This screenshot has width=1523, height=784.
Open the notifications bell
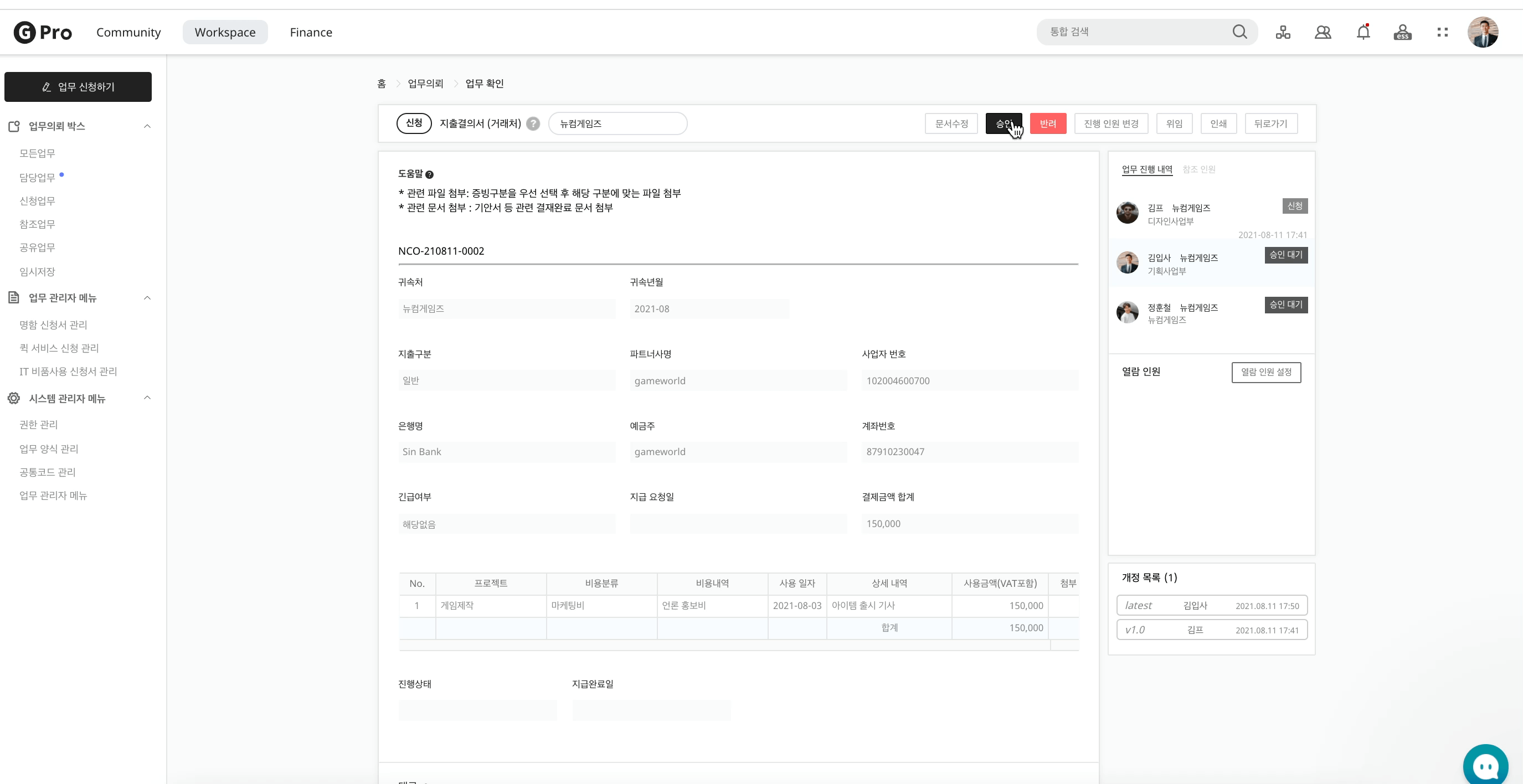click(1363, 32)
